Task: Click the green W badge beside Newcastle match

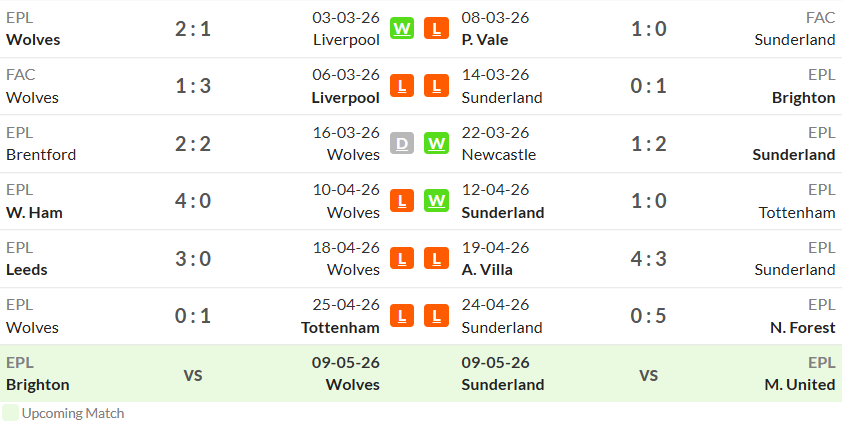Action: (436, 143)
